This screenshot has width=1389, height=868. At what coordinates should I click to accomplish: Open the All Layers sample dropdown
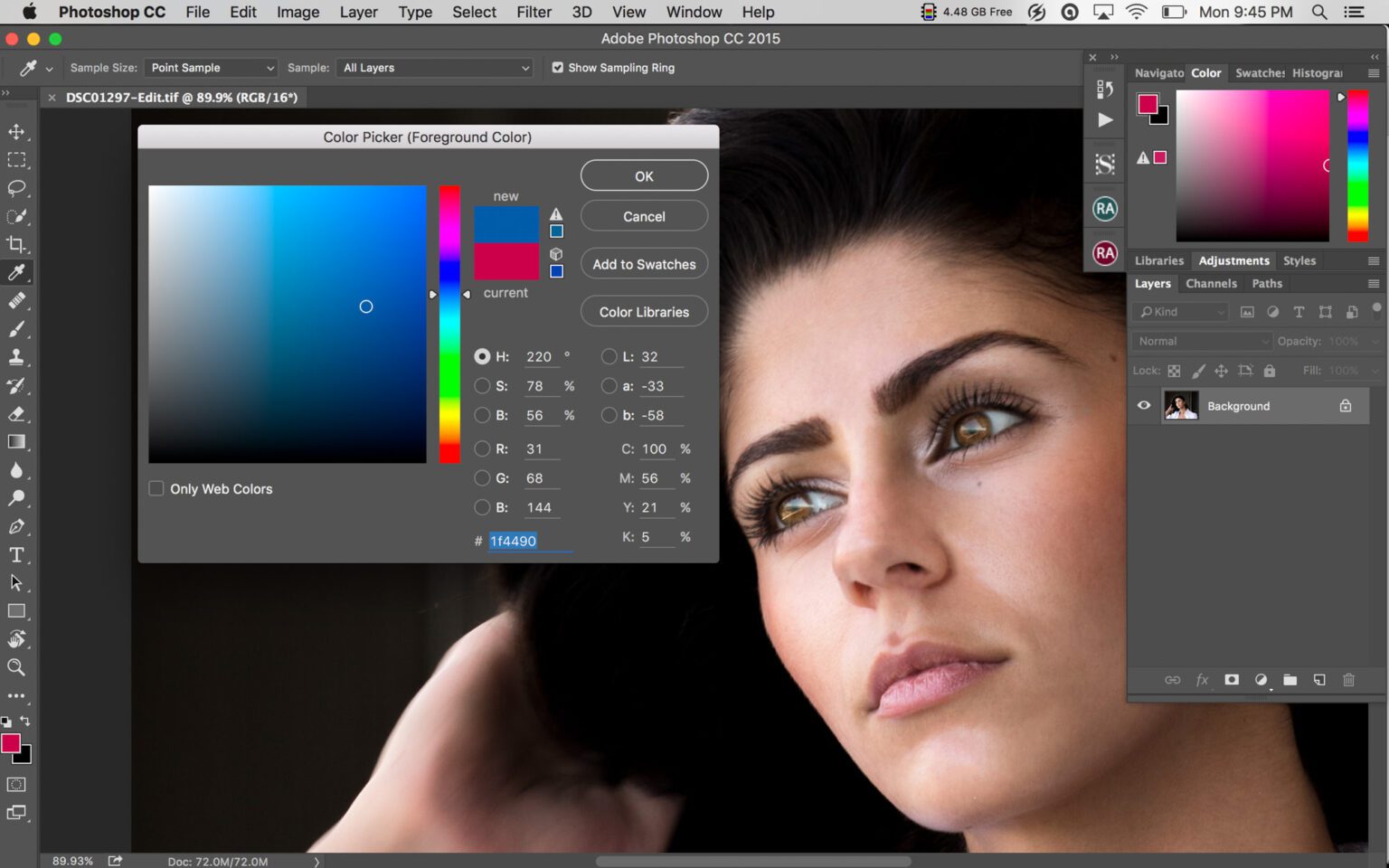point(434,68)
